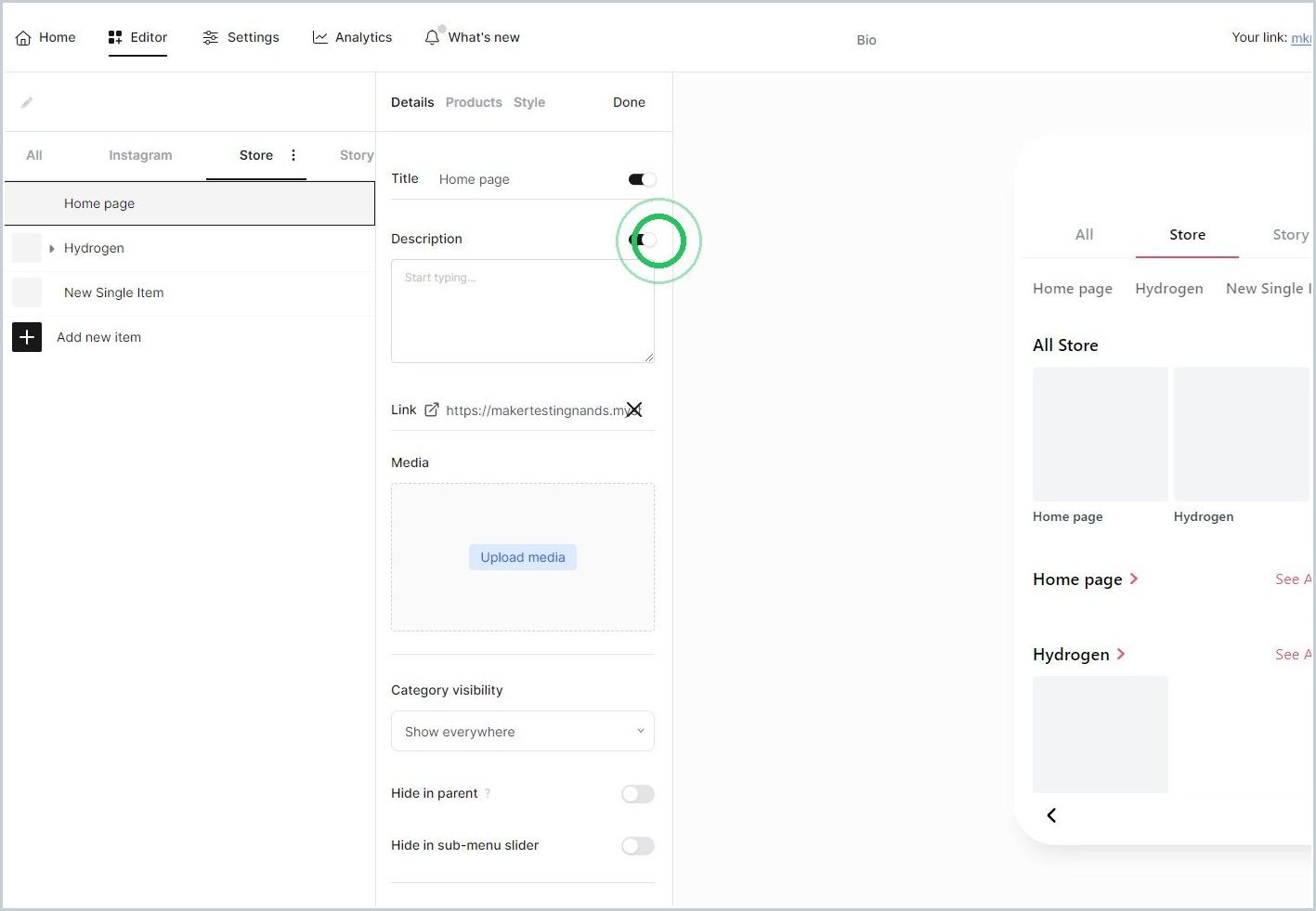Click the Upload media button
Screen dimensions: 1316x911
(523, 557)
